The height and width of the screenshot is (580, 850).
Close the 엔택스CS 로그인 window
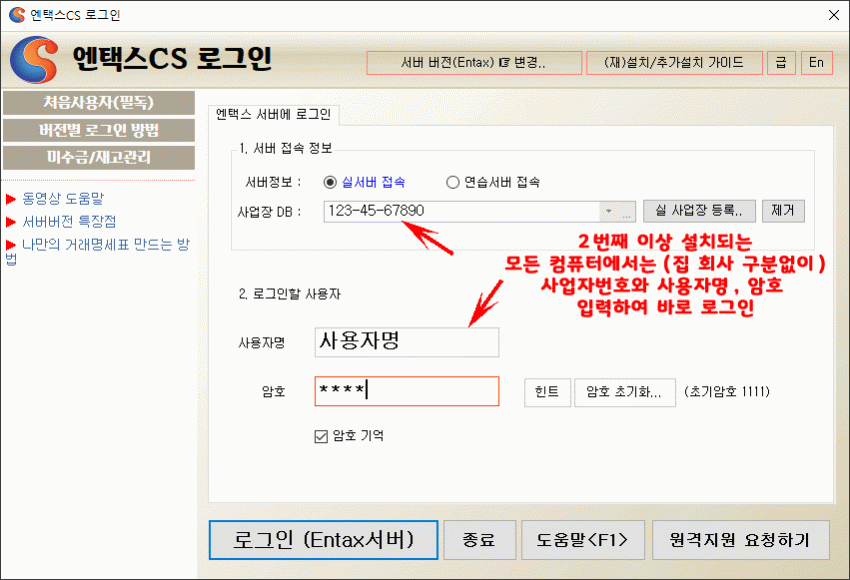tap(834, 15)
